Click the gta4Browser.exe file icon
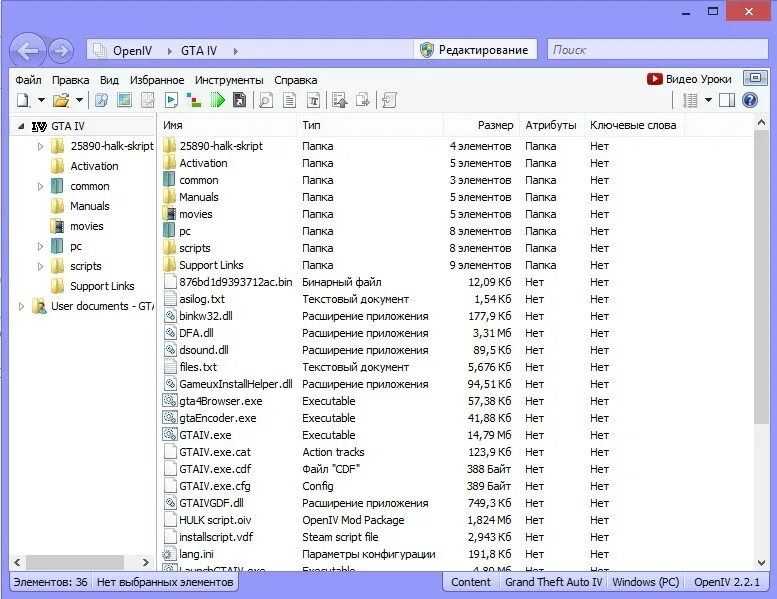The width and height of the screenshot is (777, 599). click(x=170, y=401)
